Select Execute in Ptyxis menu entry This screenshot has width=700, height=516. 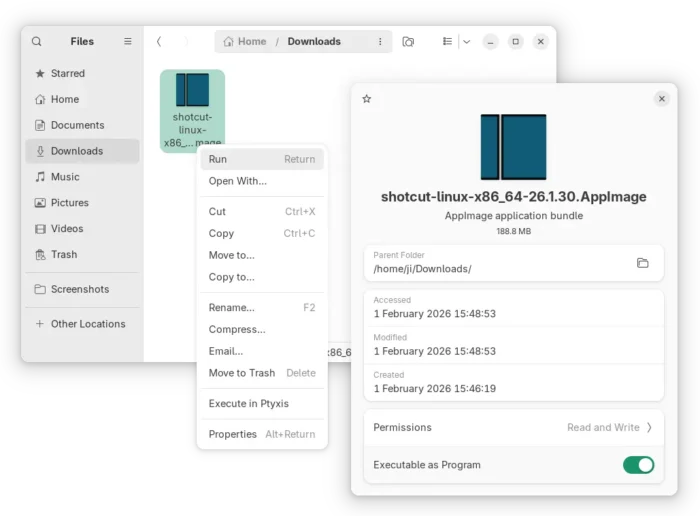(x=248, y=403)
